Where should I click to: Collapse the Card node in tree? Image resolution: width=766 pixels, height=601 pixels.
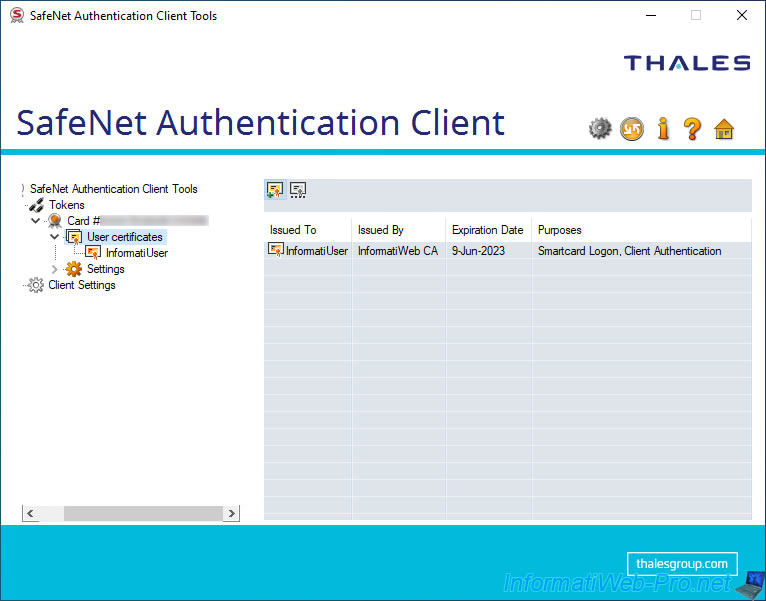click(x=36, y=221)
